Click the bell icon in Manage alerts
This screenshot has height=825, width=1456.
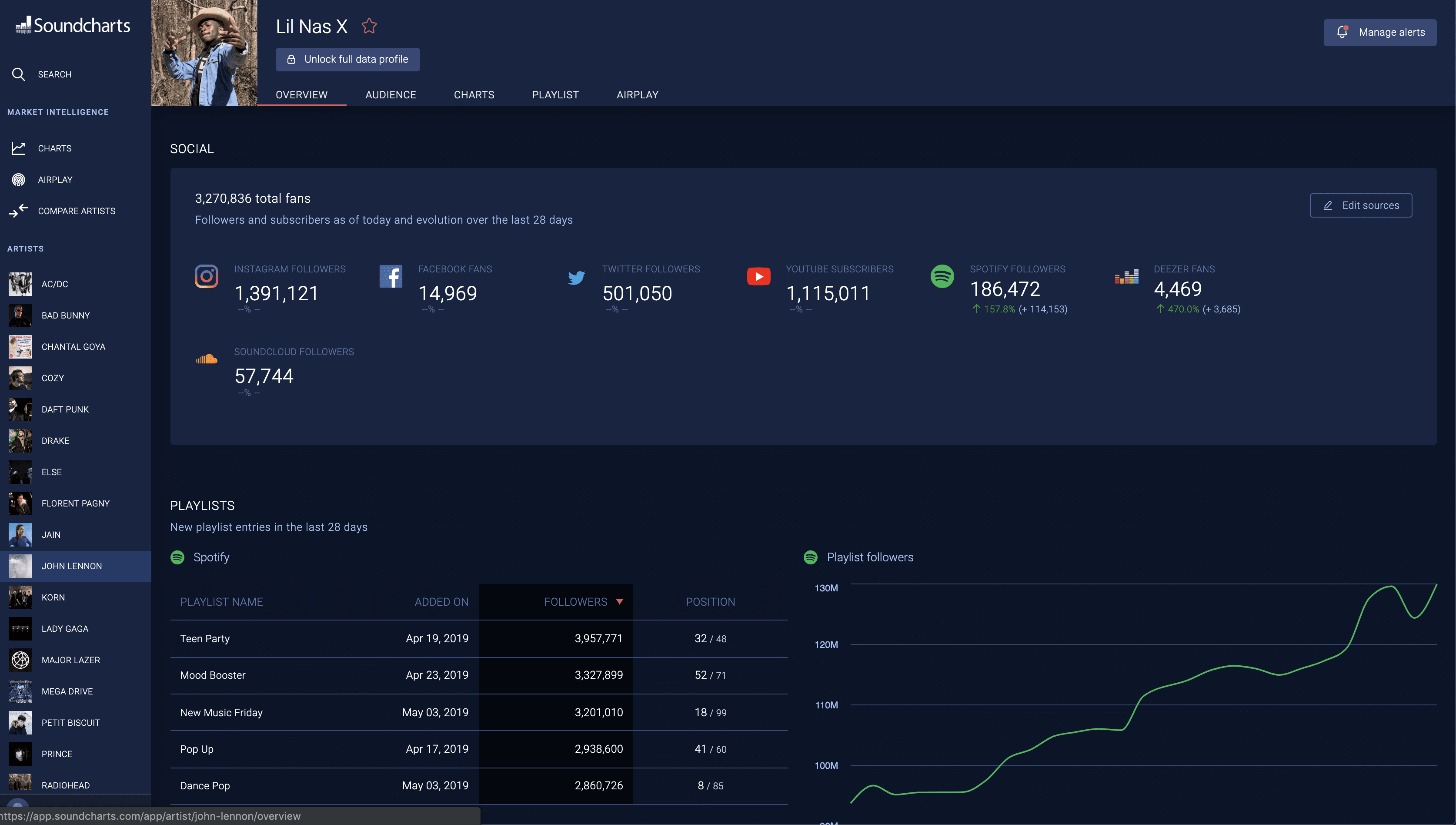1342,32
